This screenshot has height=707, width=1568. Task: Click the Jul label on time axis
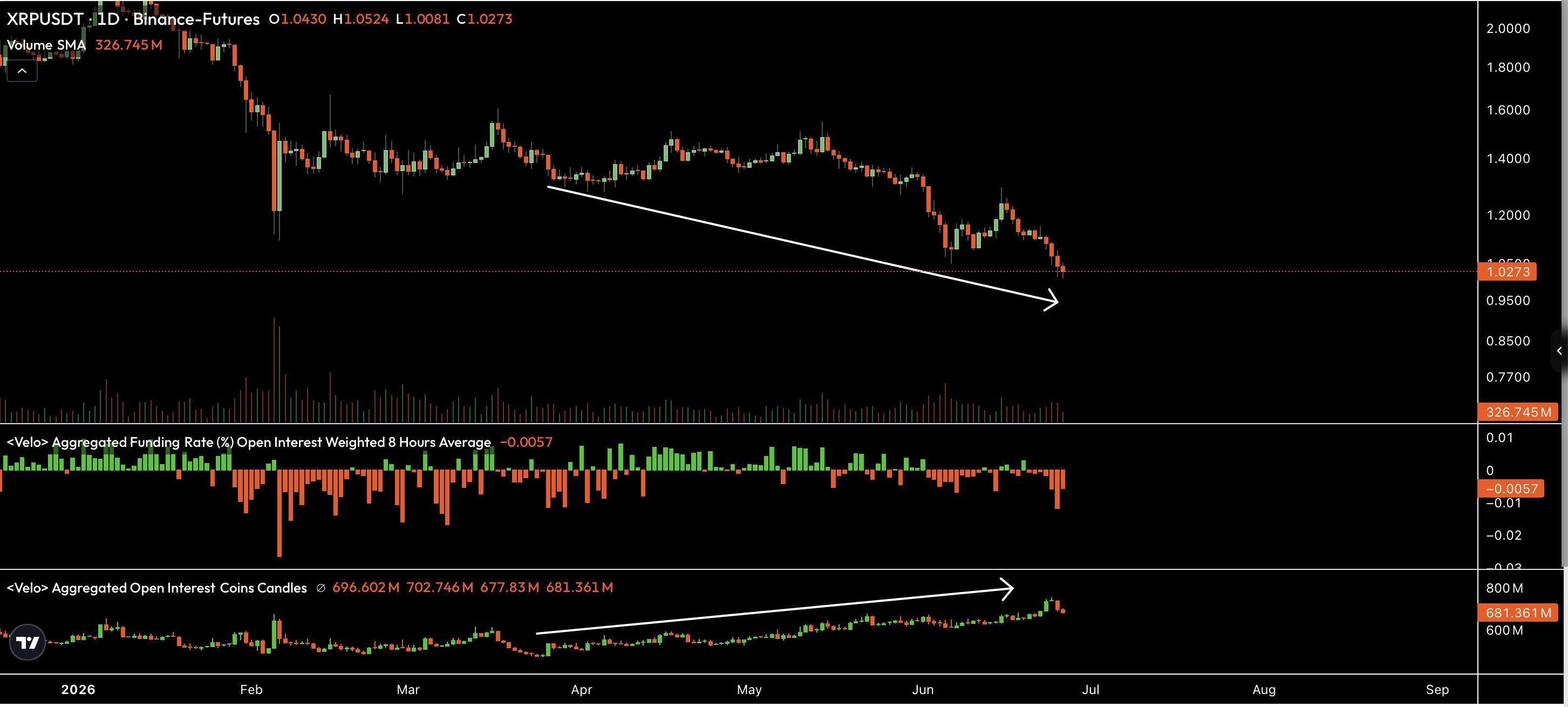point(1090,689)
